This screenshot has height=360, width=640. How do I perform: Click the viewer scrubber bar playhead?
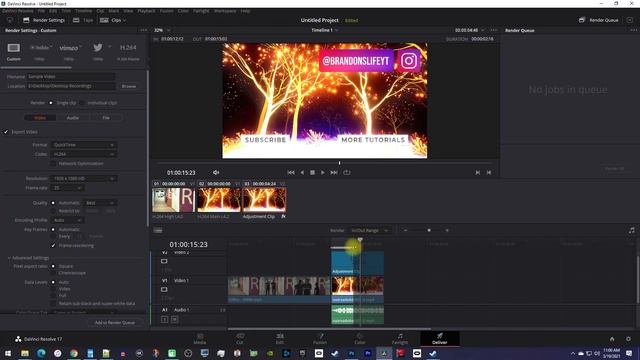point(339,163)
